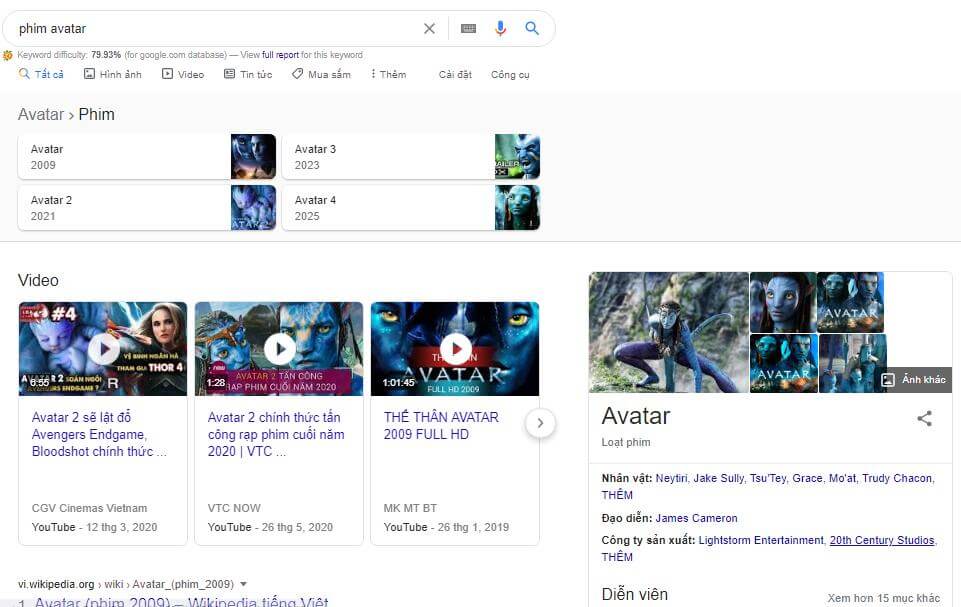This screenshot has height=607, width=961.
Task: Open 'Cài đặt' settings menu
Action: pyautogui.click(x=455, y=74)
